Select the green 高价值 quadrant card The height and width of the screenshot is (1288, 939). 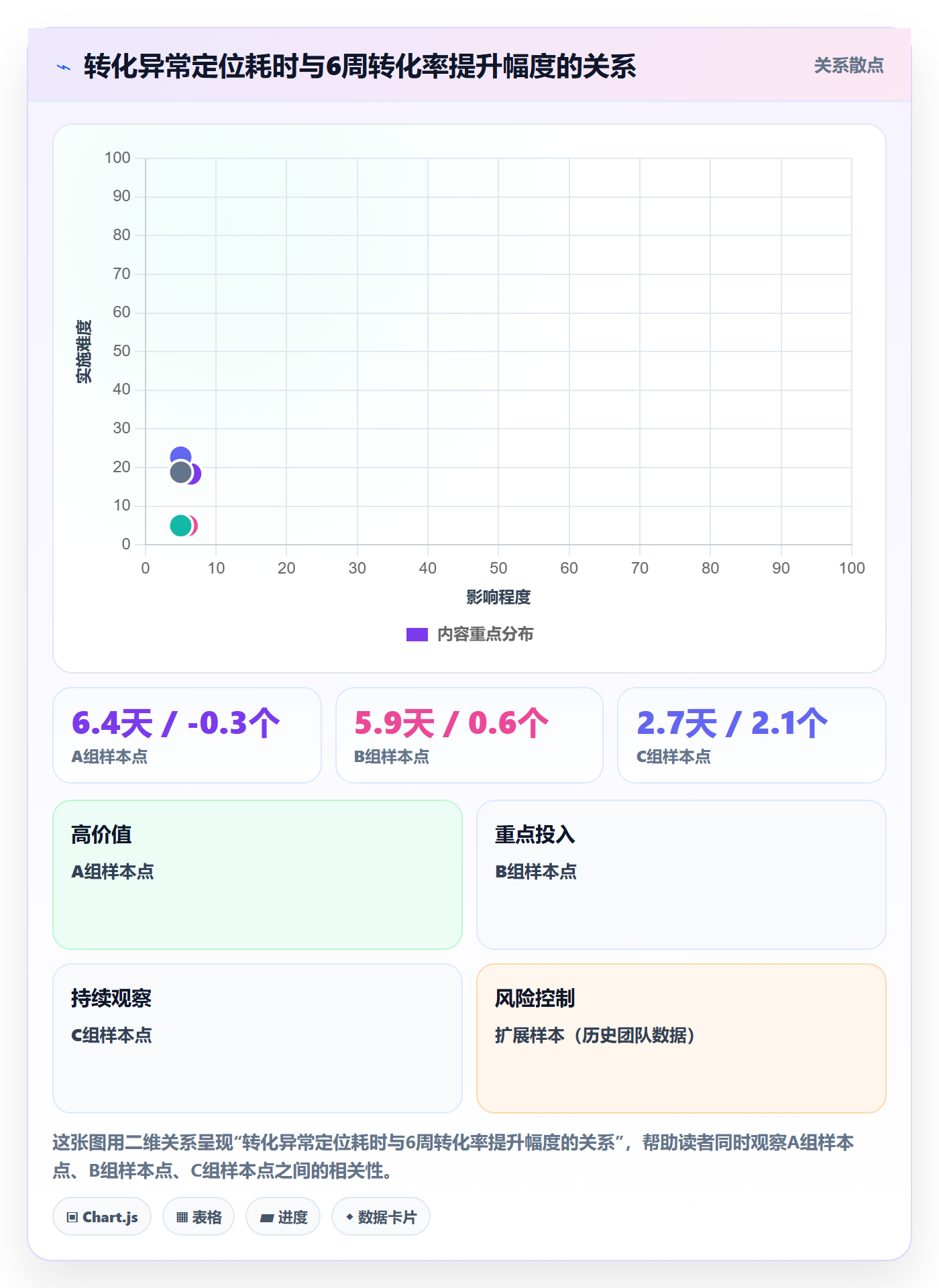click(258, 875)
